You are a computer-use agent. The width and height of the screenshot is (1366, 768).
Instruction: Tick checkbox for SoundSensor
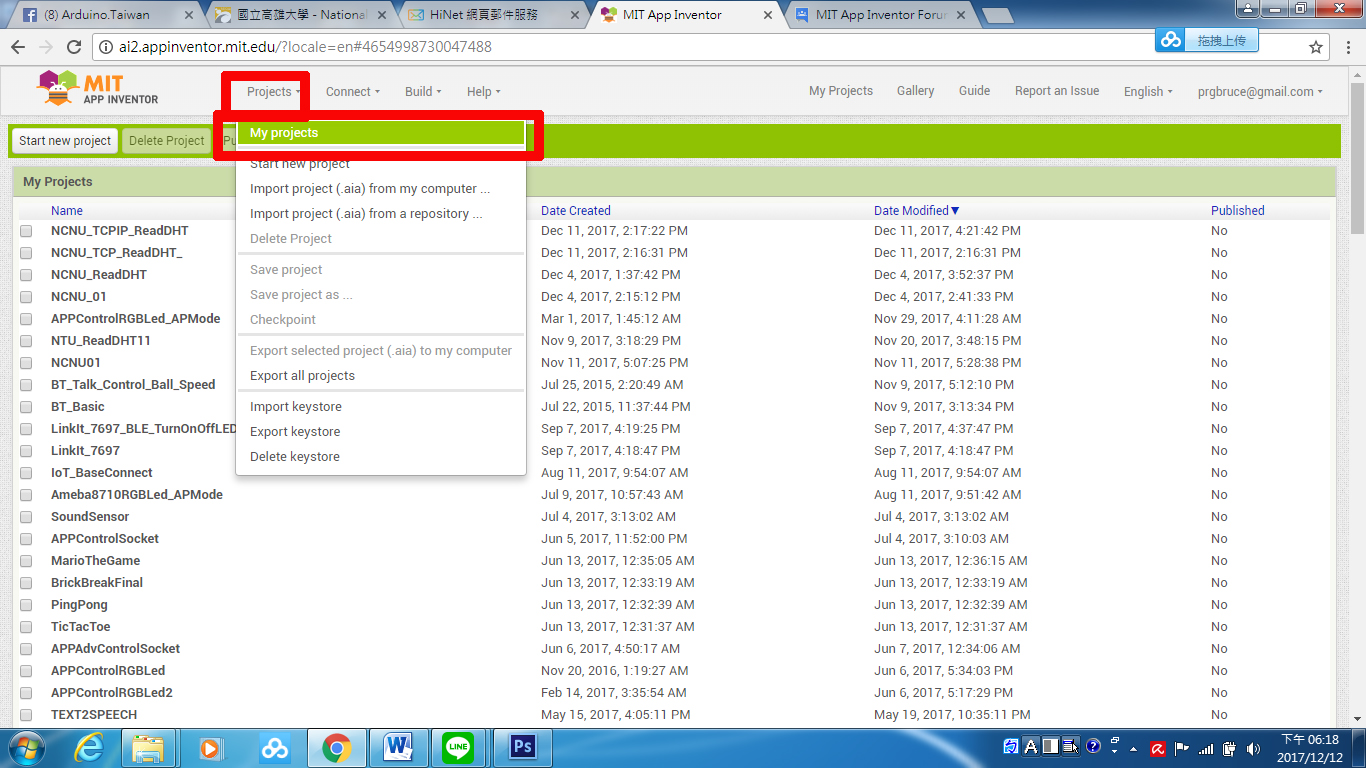[27, 517]
